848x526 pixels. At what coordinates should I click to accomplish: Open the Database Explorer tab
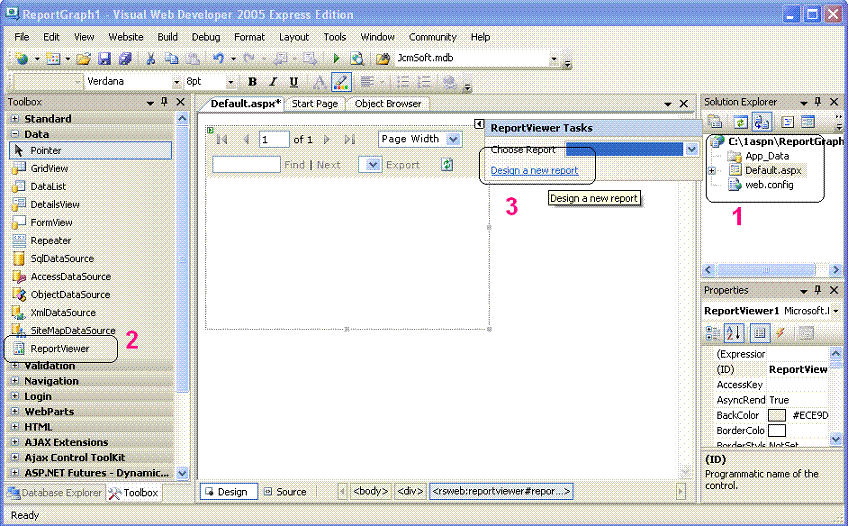pos(55,493)
